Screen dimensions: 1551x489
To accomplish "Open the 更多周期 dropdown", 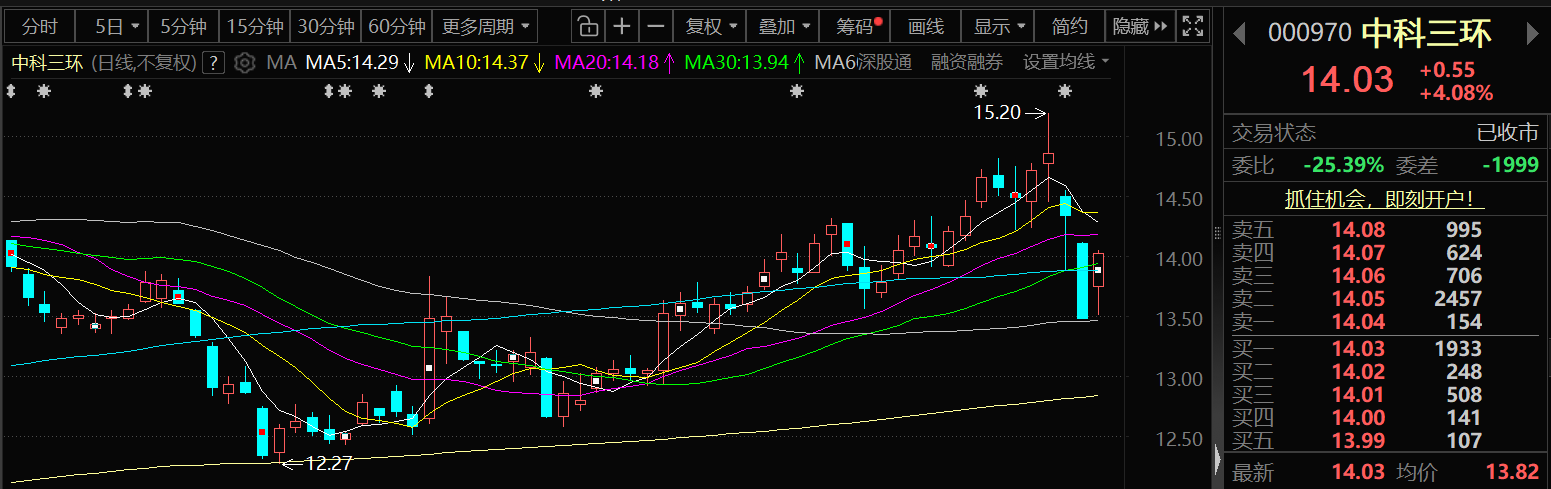I will (x=486, y=26).
